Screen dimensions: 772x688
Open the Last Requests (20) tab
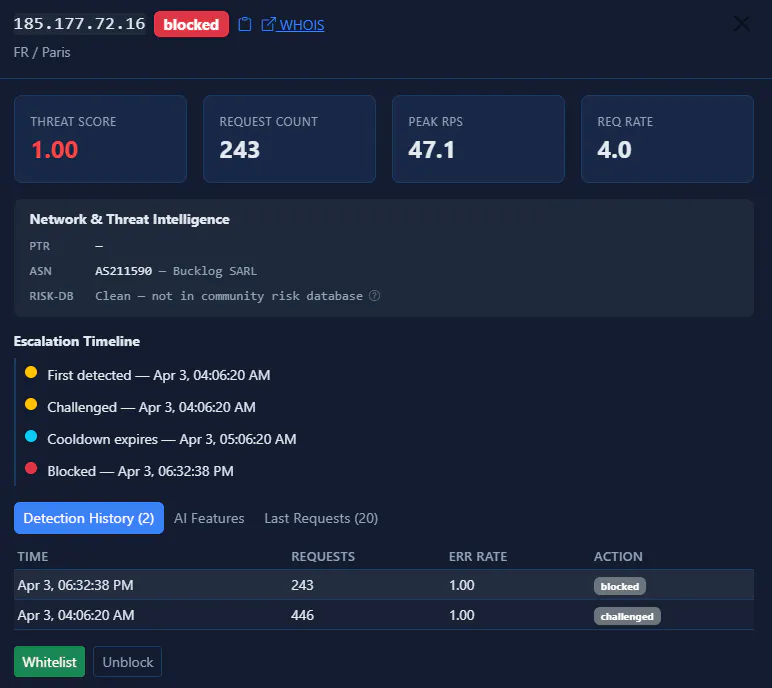(321, 518)
